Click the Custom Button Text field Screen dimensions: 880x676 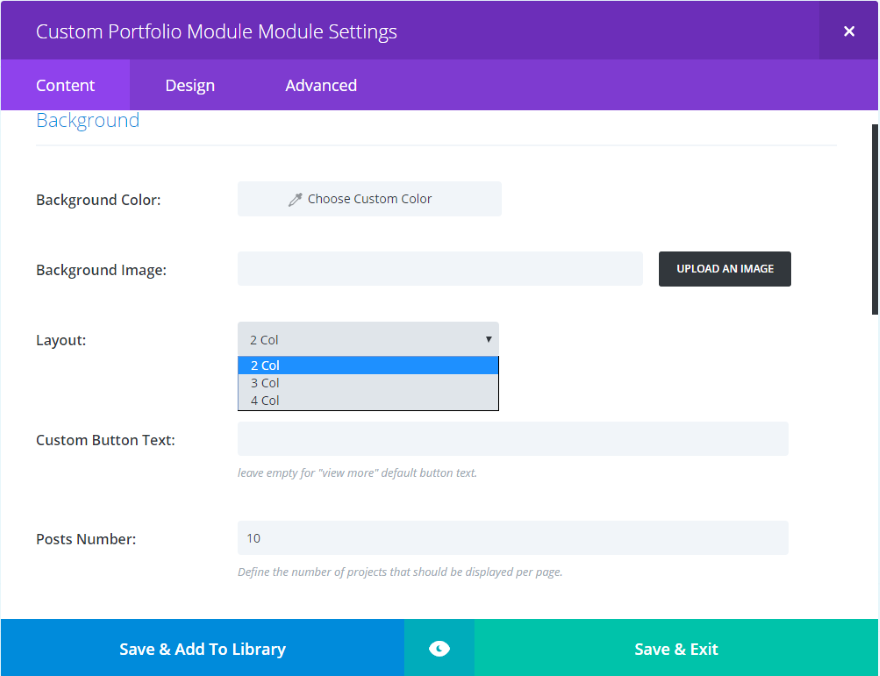coord(512,439)
